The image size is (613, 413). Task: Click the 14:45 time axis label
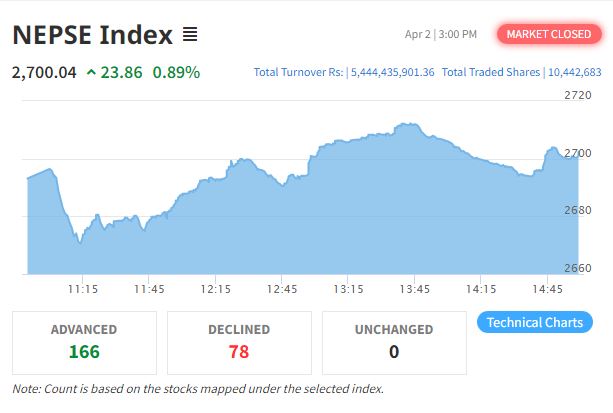point(548,289)
